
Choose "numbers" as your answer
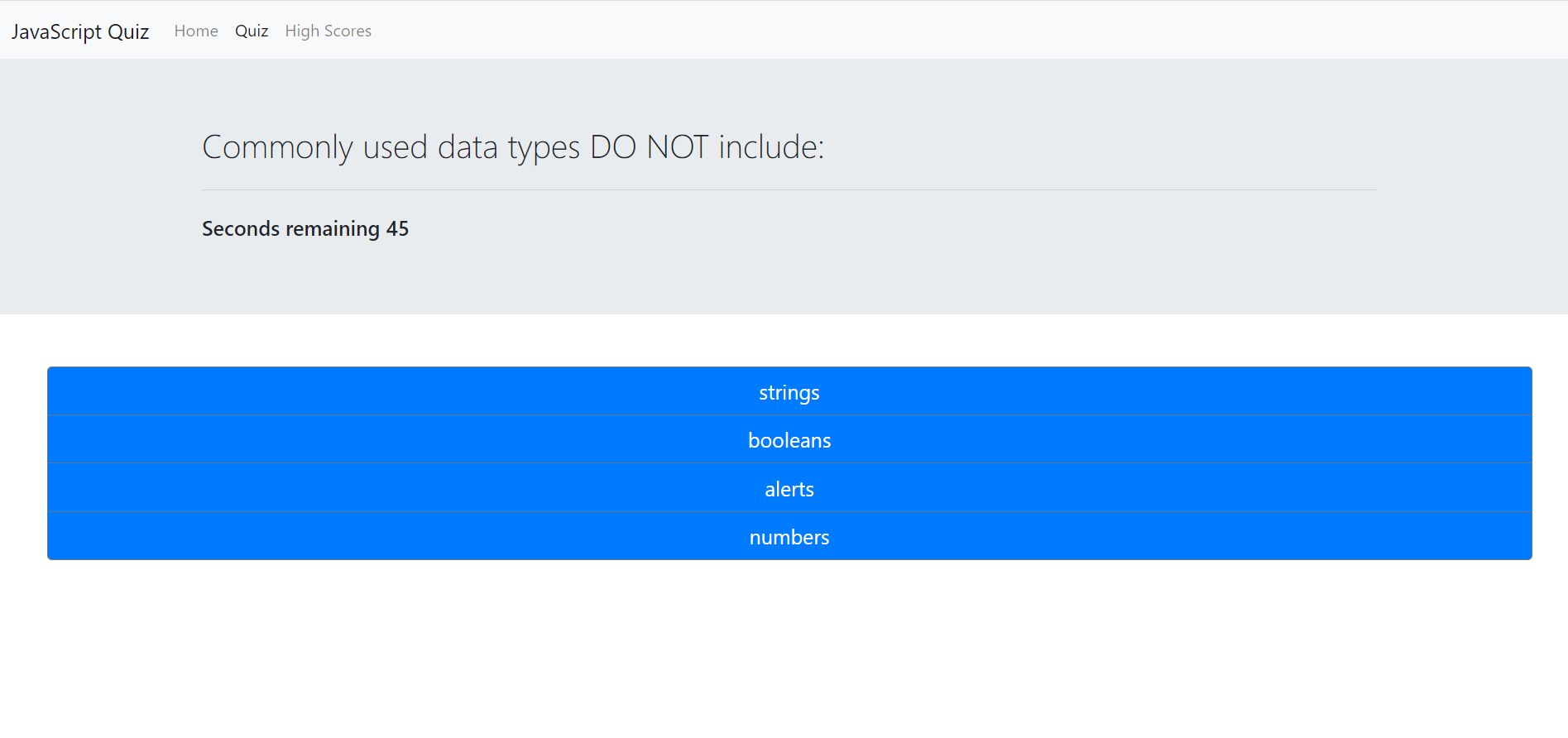789,536
